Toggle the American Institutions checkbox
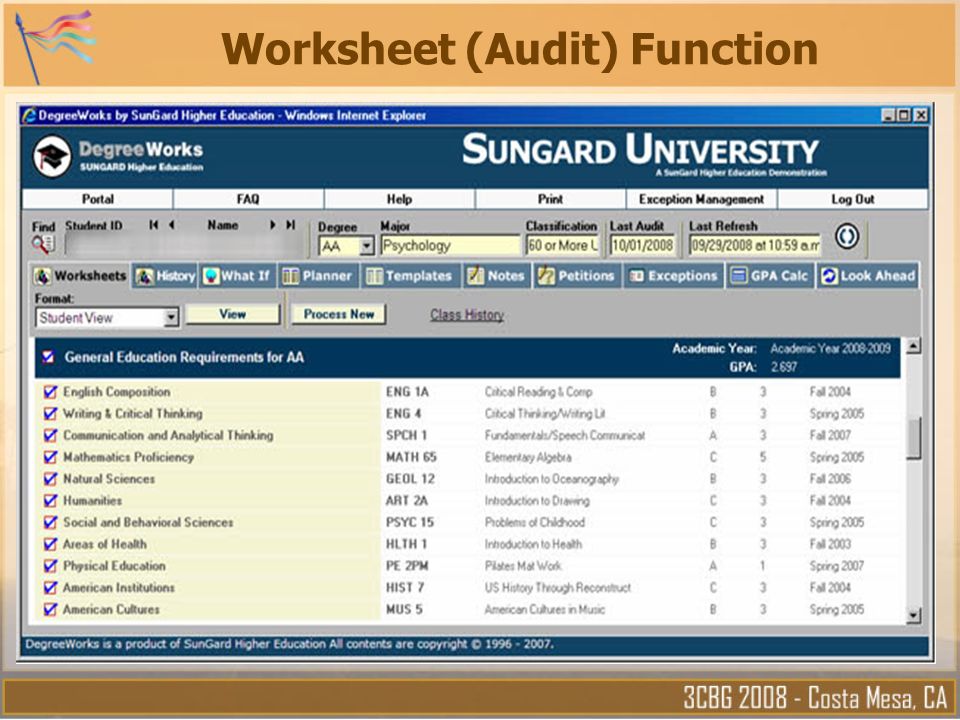The width and height of the screenshot is (960, 720). tap(50, 588)
